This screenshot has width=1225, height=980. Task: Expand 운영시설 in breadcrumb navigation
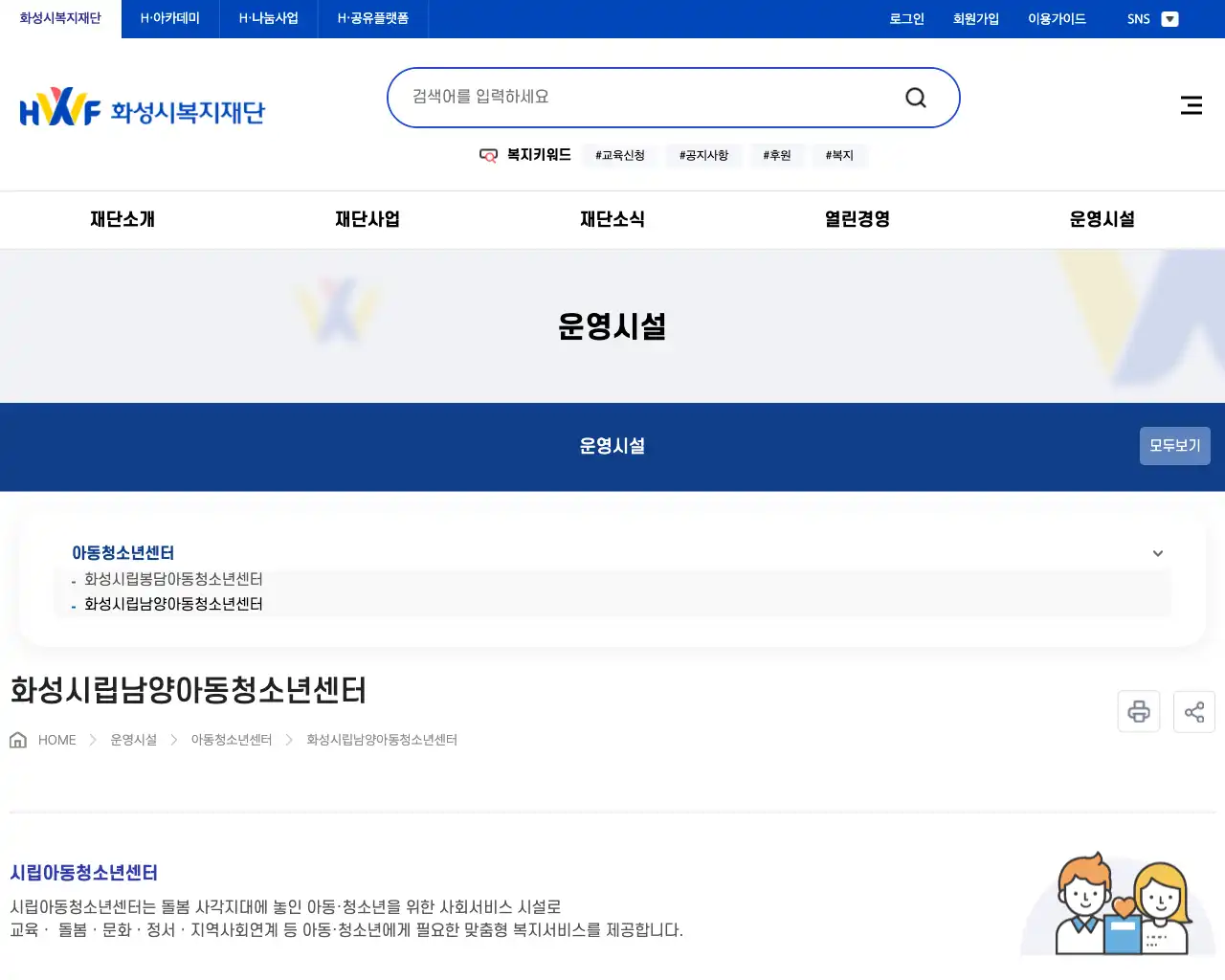[x=133, y=740]
